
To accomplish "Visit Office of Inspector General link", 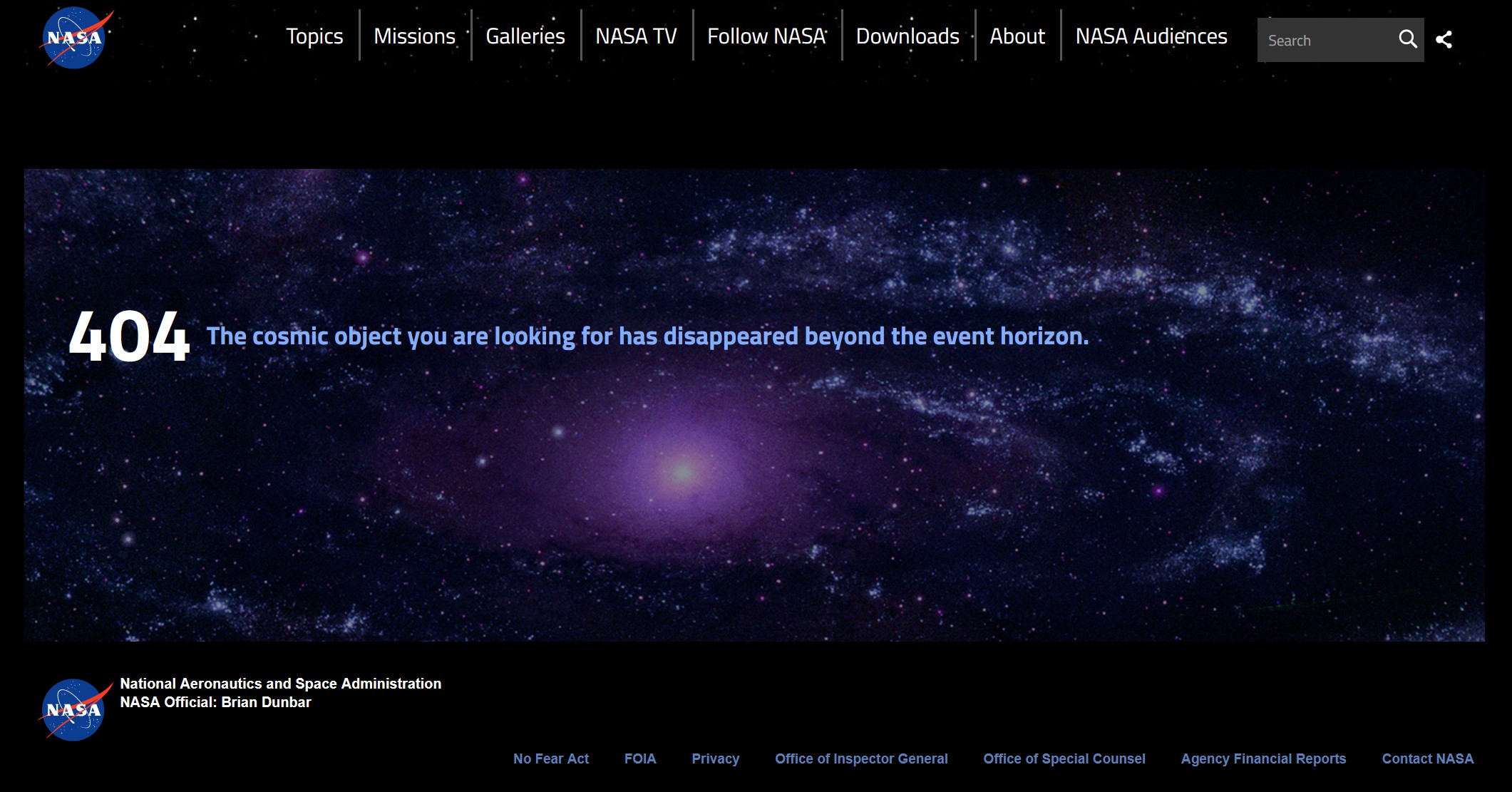I will pos(861,758).
